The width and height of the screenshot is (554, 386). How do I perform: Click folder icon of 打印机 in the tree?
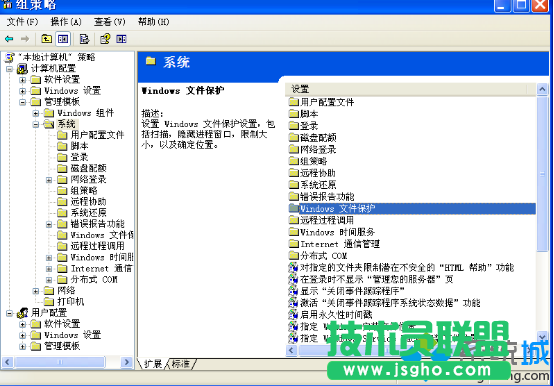(x=49, y=302)
